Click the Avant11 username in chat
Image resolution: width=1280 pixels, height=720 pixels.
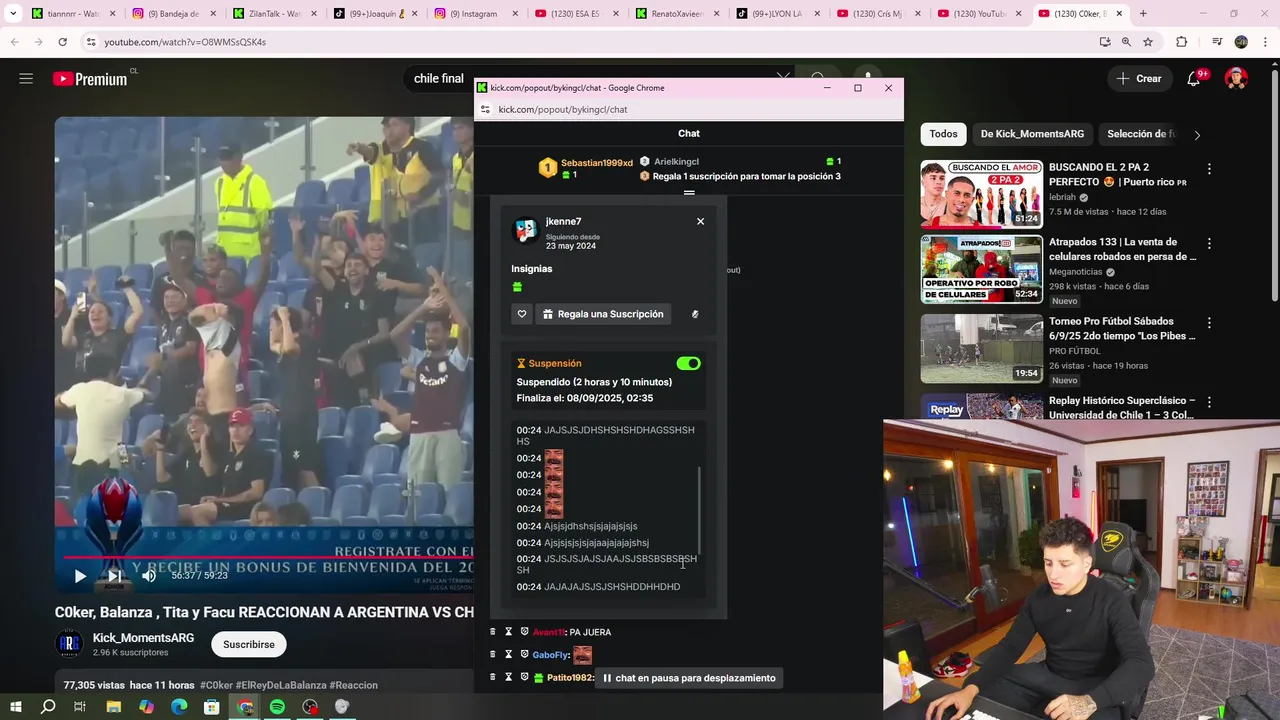(x=548, y=632)
